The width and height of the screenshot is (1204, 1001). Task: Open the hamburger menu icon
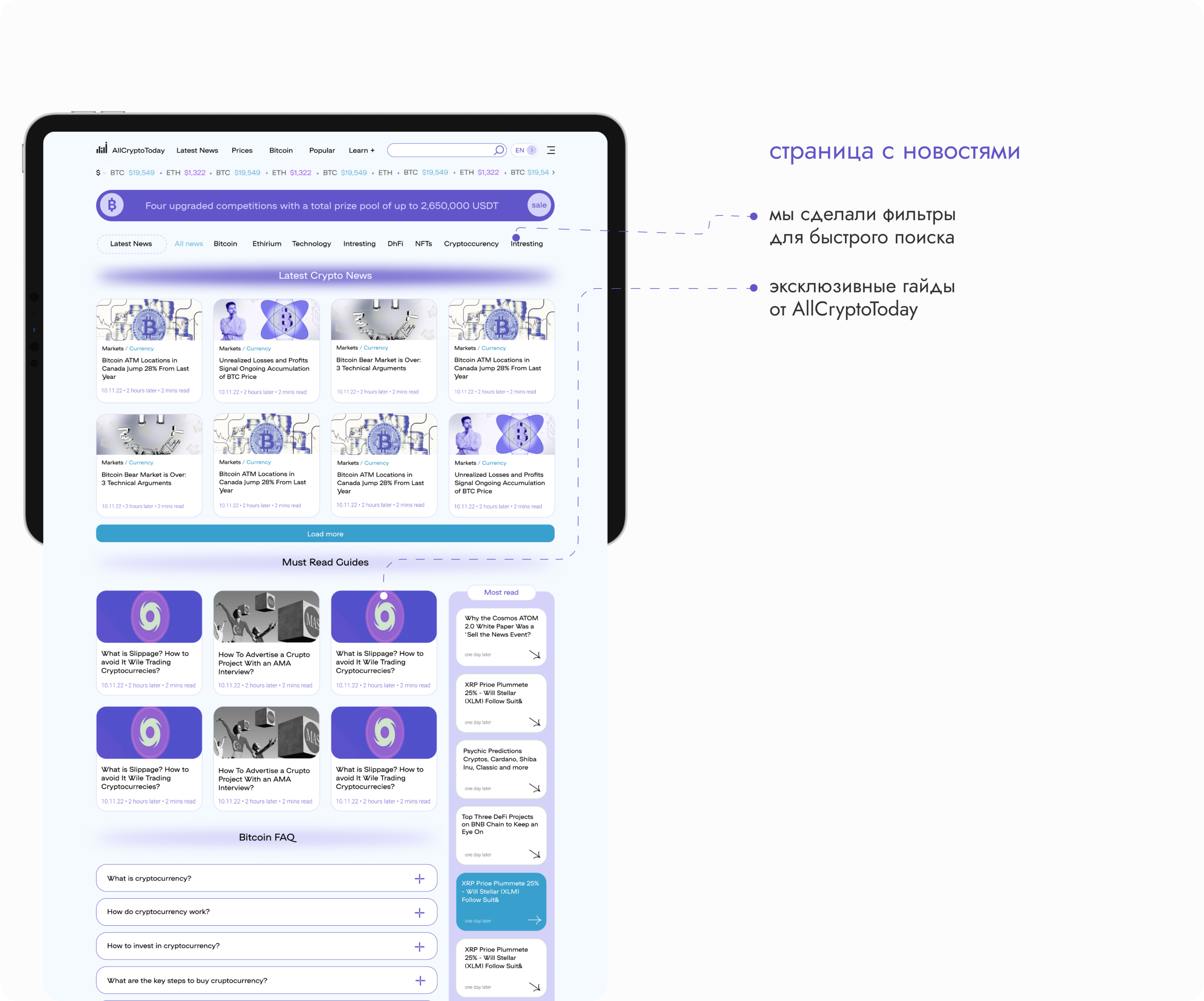click(x=551, y=150)
